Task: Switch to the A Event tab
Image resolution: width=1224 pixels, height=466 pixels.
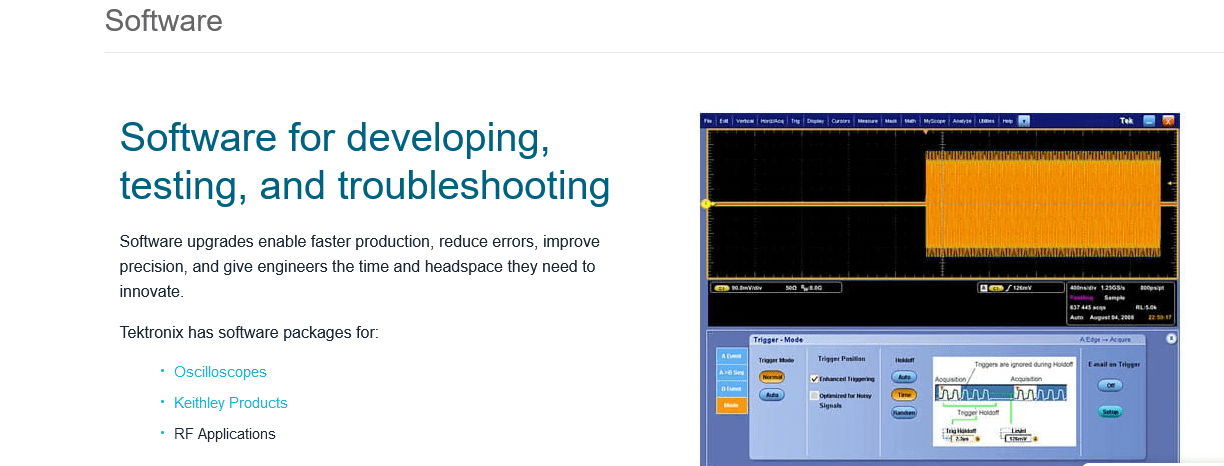Action: (731, 356)
